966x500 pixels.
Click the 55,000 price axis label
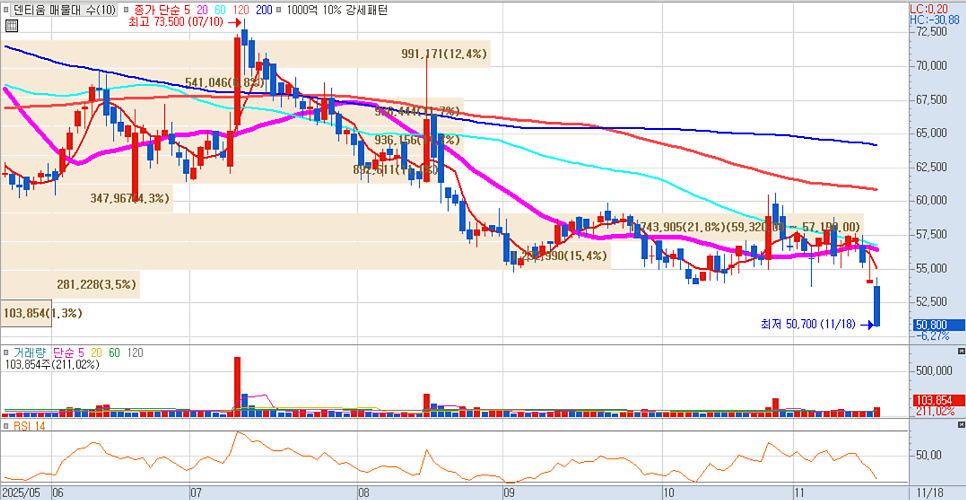[932, 268]
